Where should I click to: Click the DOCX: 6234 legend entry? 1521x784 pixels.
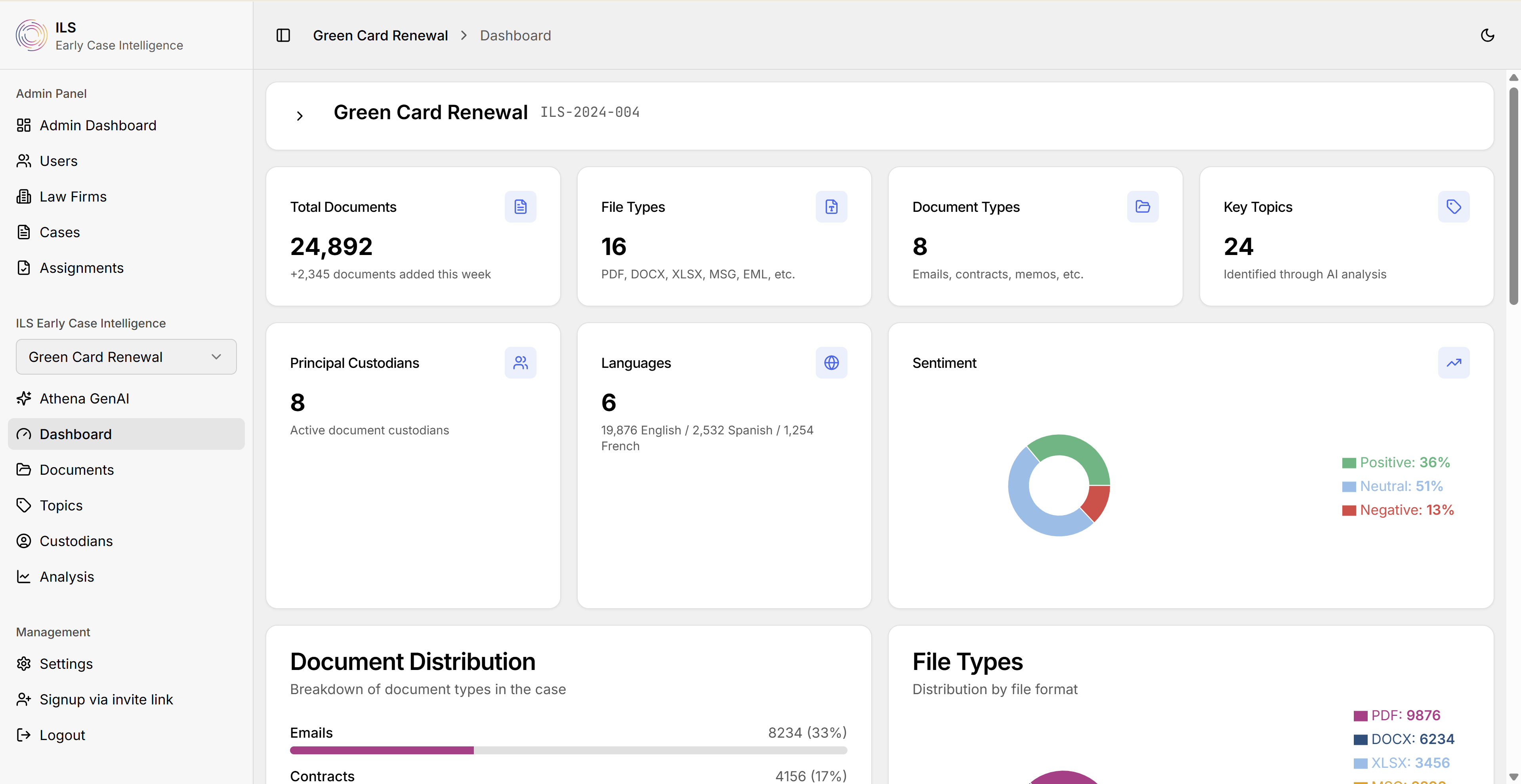(x=1403, y=739)
